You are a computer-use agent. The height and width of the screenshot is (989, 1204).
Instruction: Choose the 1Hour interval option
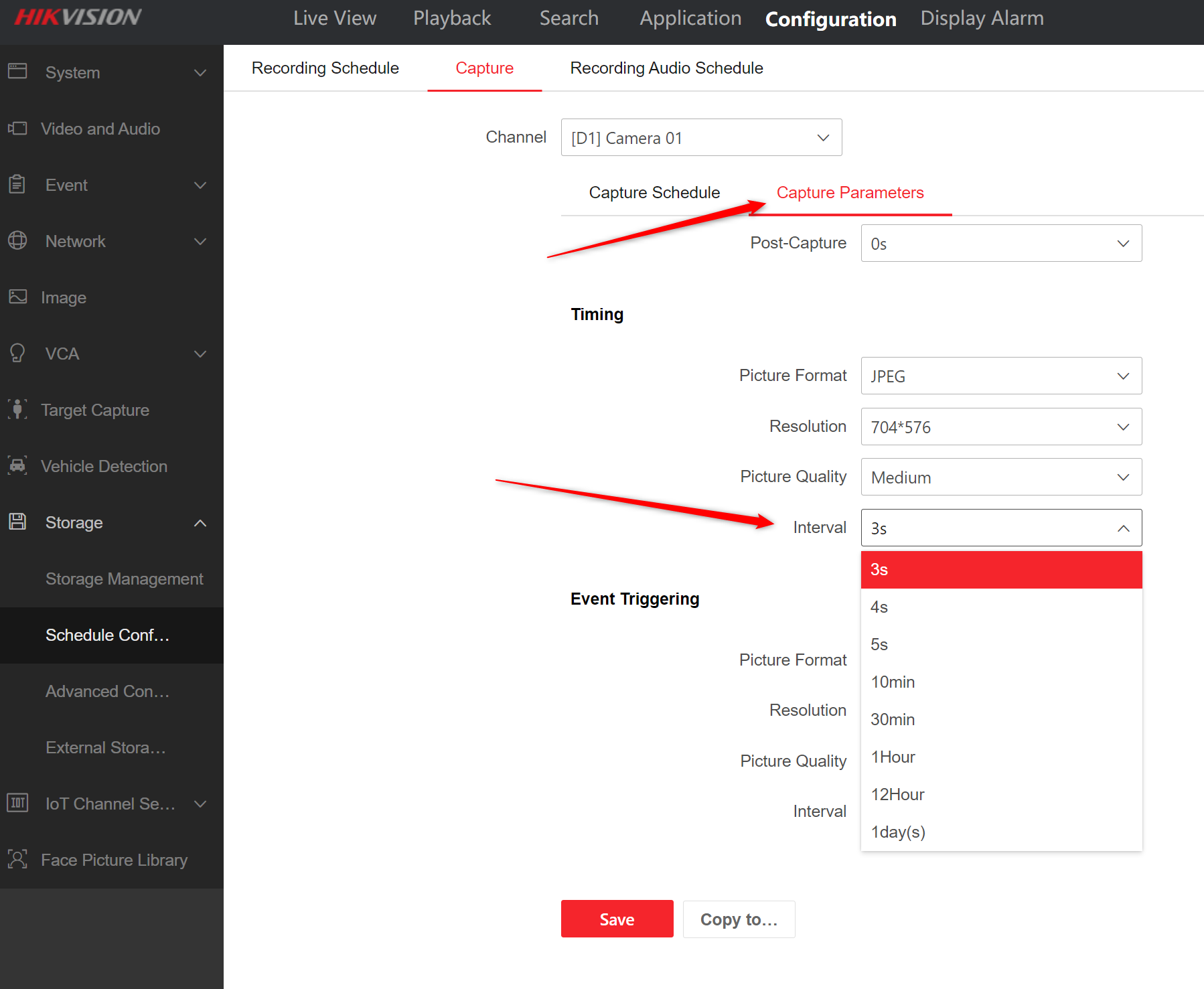click(1001, 757)
